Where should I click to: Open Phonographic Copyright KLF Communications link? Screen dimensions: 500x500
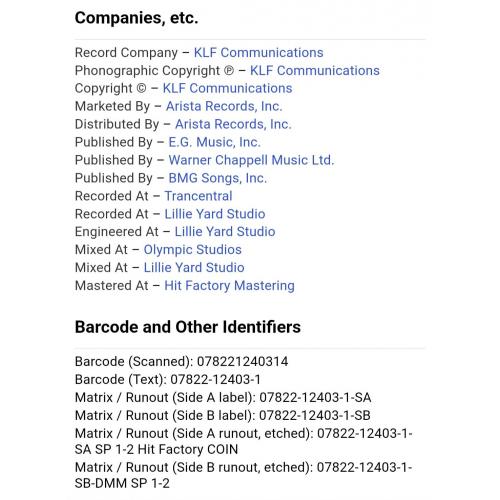[315, 71]
